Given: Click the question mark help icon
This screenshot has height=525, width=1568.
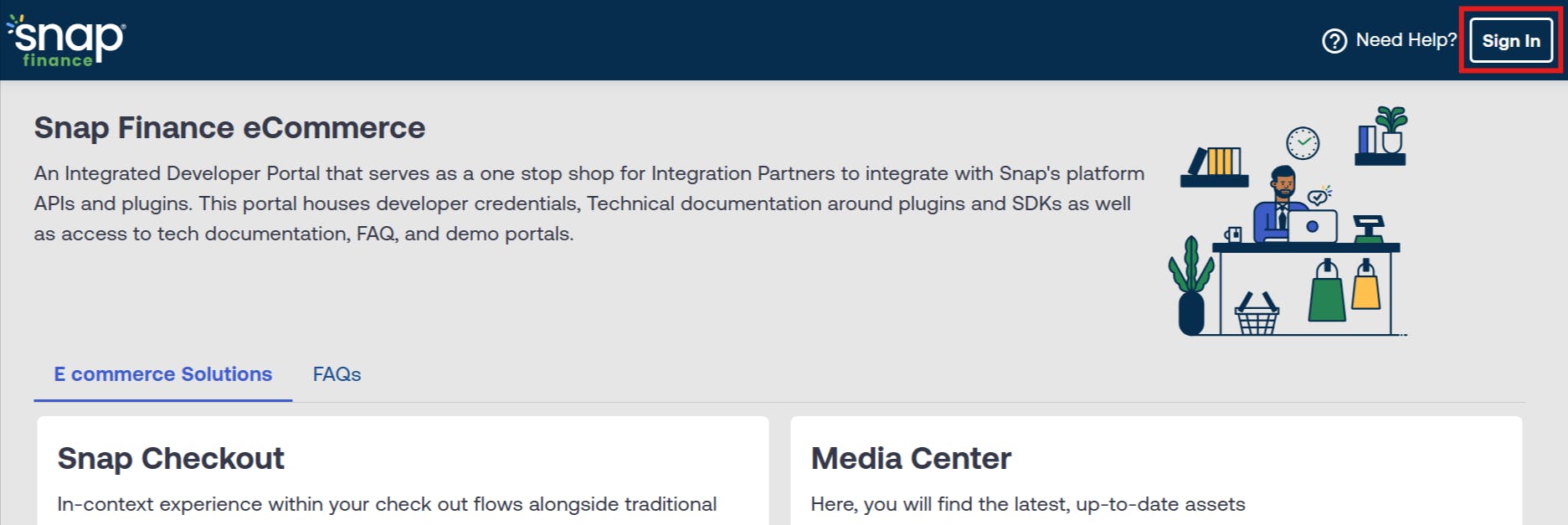Looking at the screenshot, I should click(1334, 40).
